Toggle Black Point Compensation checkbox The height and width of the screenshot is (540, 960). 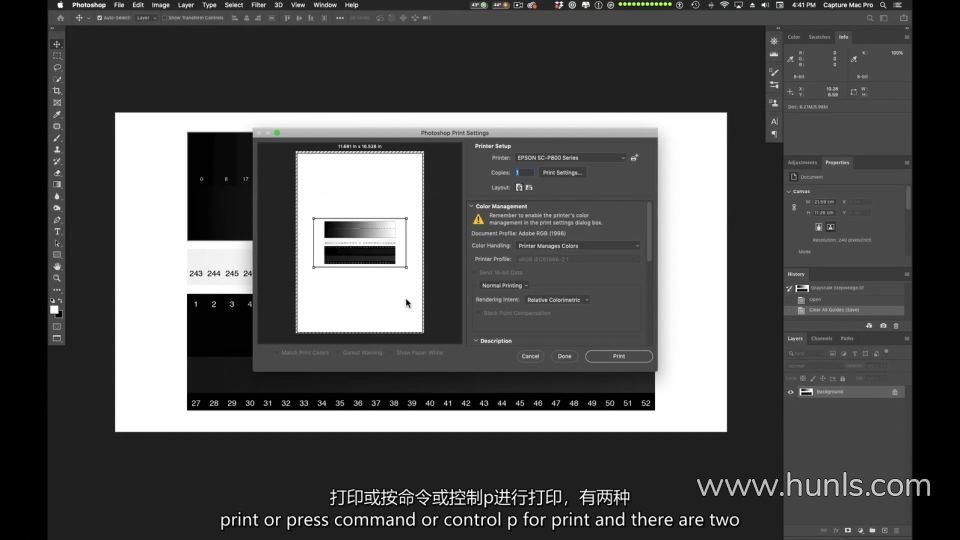[x=478, y=313]
